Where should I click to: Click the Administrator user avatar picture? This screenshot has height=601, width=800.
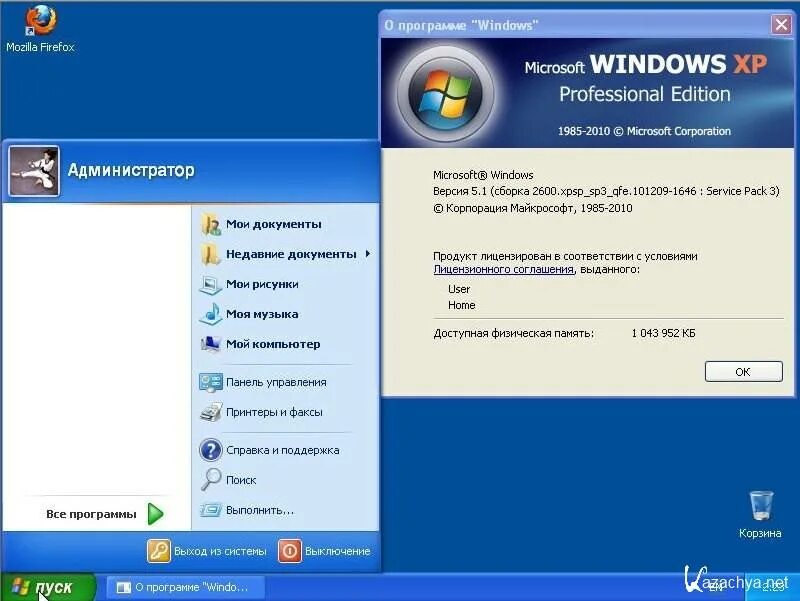pyautogui.click(x=34, y=171)
